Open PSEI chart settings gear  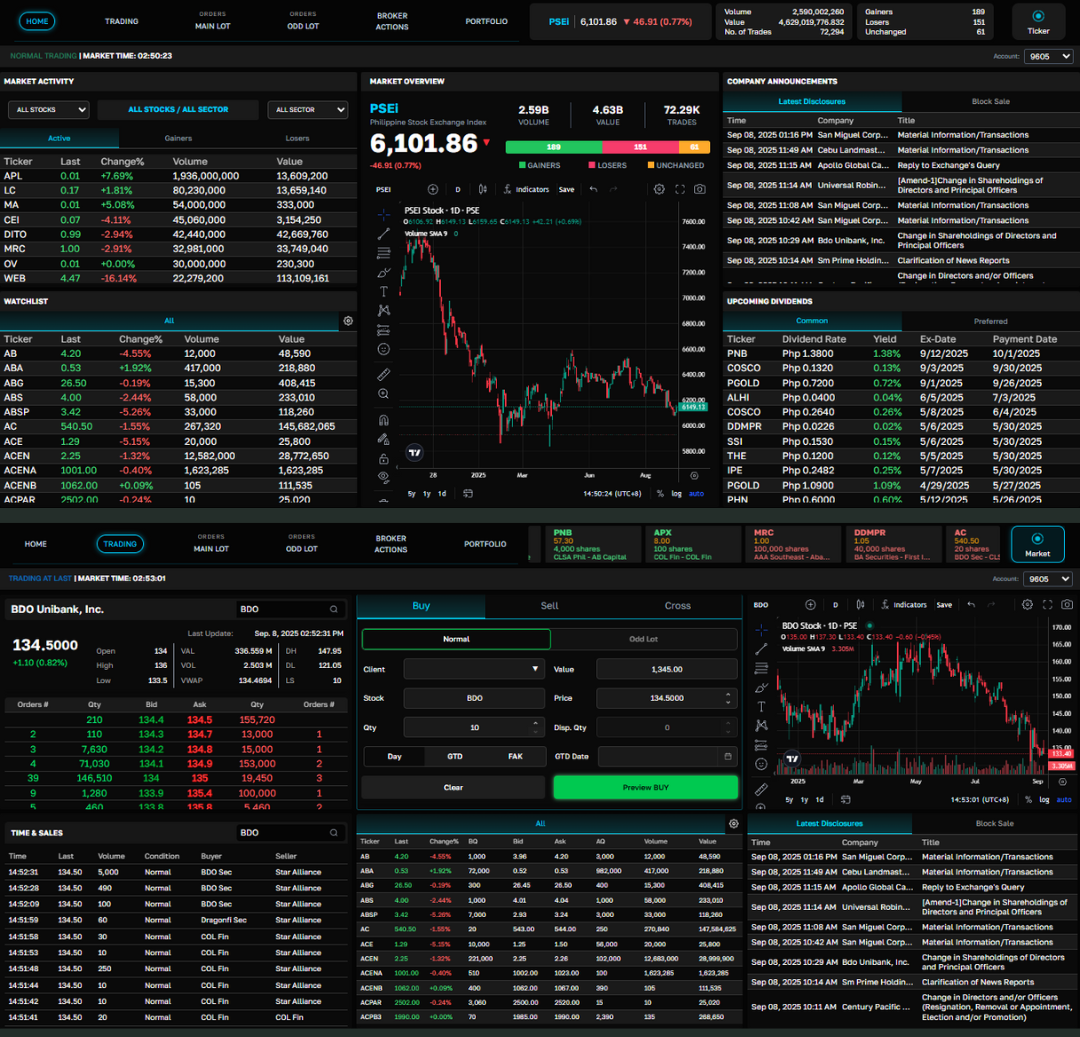click(x=659, y=189)
